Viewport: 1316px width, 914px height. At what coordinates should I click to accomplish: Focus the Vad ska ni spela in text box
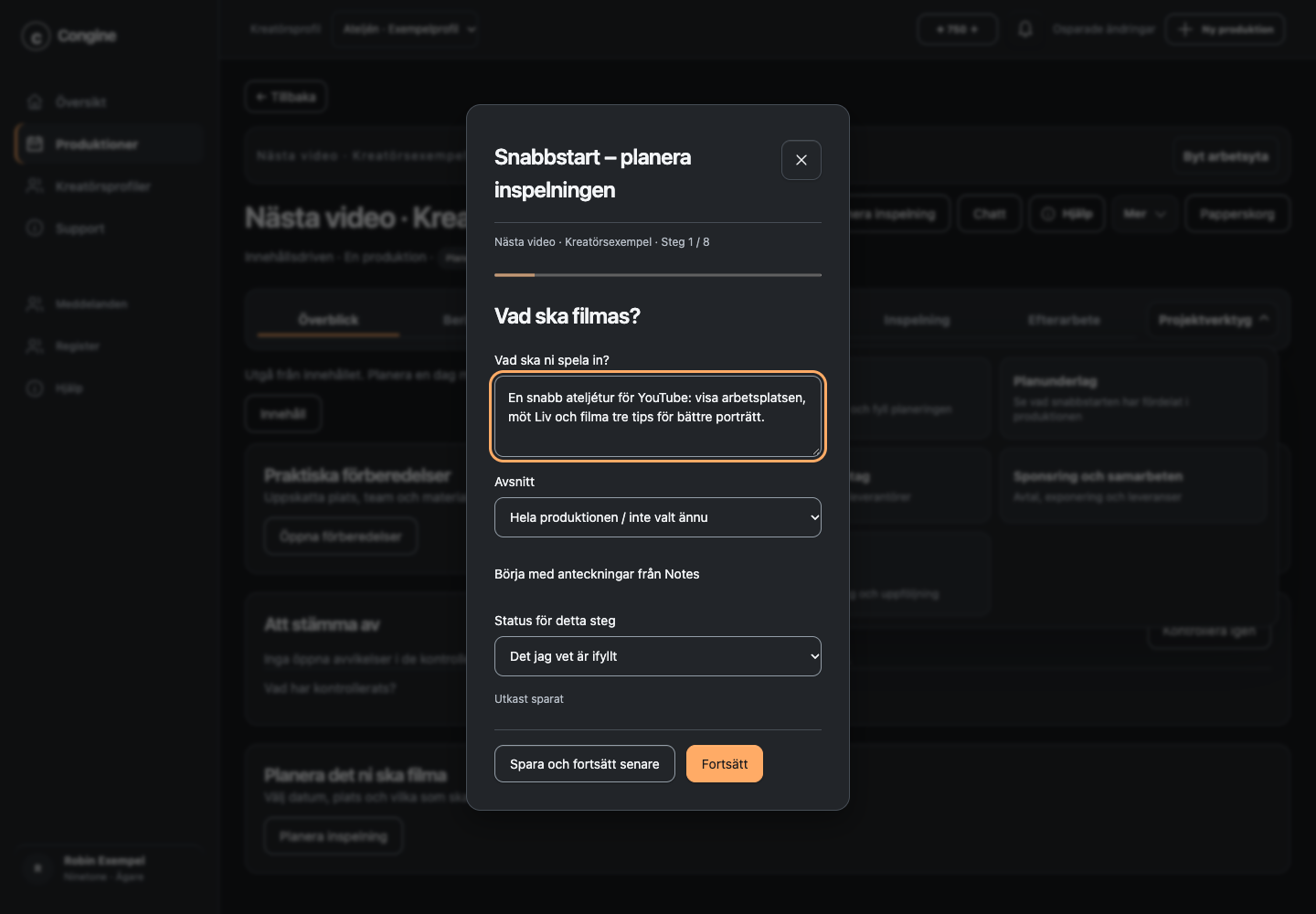[658, 417]
